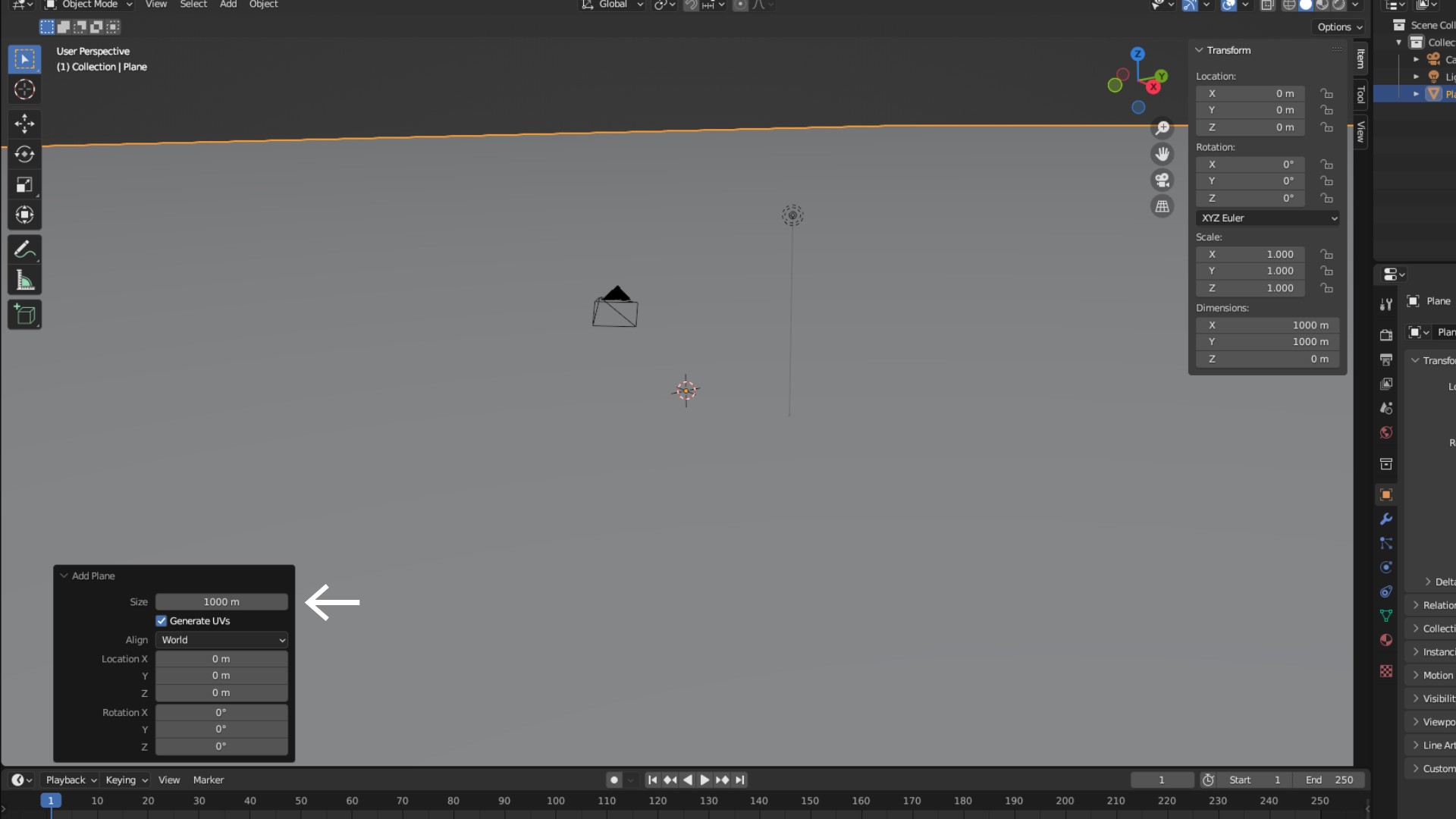Click the Size 1000 m field
1456x819 pixels.
[221, 602]
